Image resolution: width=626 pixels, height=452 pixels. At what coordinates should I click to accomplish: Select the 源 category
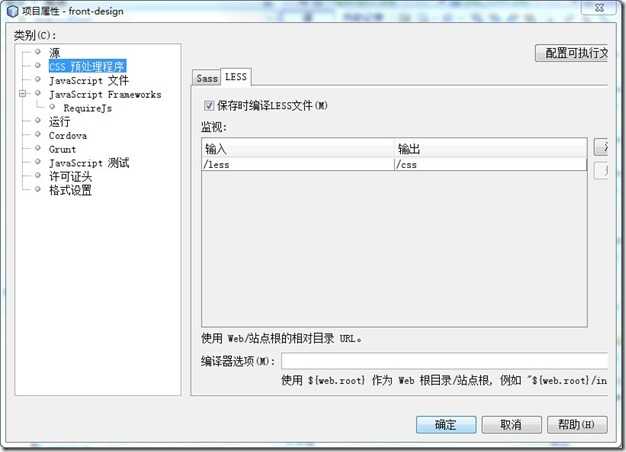click(54, 53)
